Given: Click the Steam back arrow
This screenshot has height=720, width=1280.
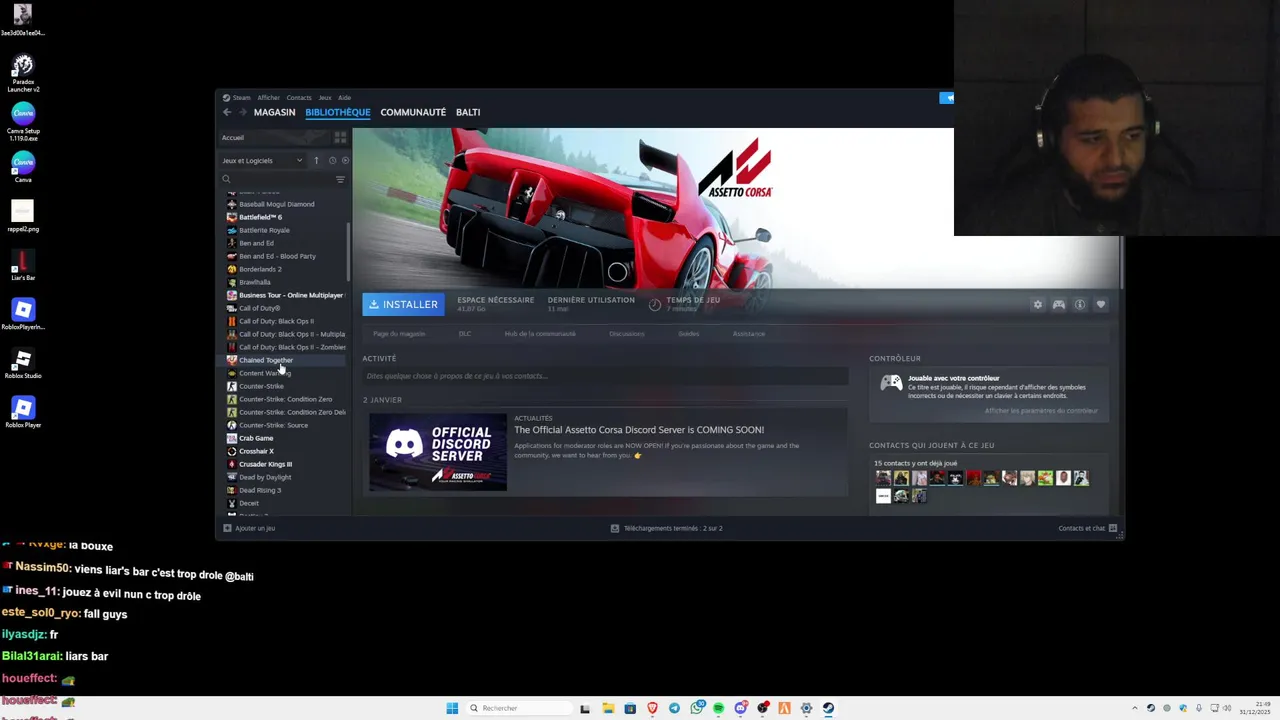Looking at the screenshot, I should pos(227,112).
